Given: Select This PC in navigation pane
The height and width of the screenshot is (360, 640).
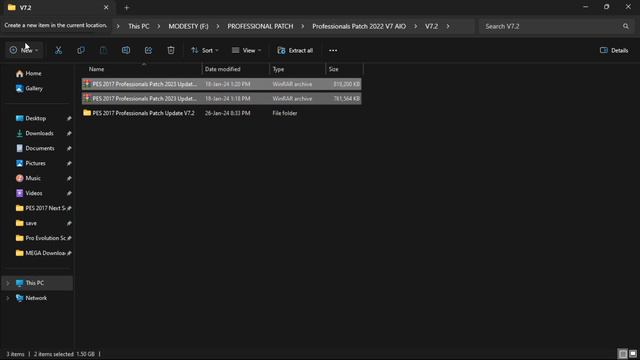Looking at the screenshot, I should (38, 283).
